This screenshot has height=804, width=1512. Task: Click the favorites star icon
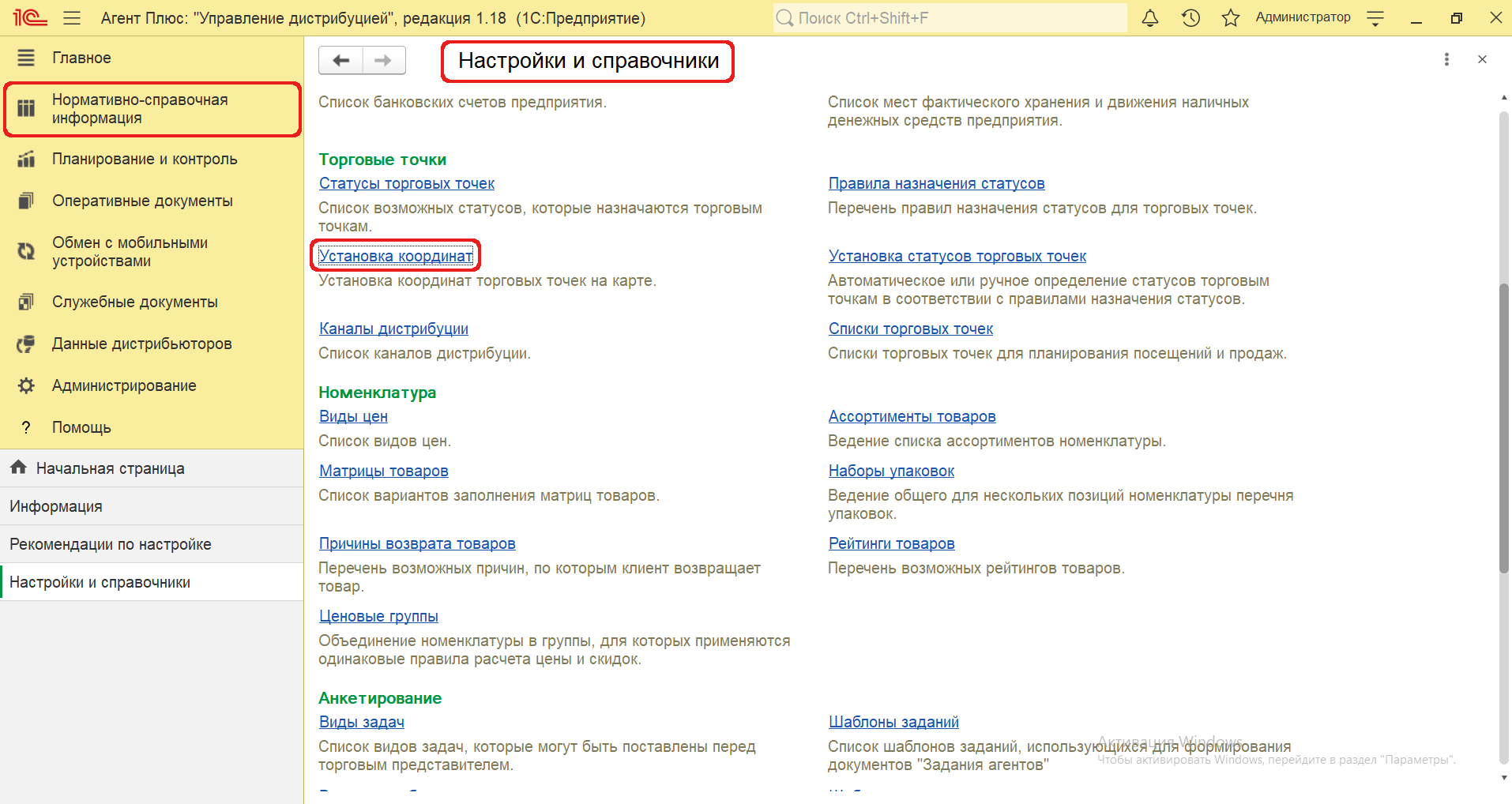coord(1230,18)
